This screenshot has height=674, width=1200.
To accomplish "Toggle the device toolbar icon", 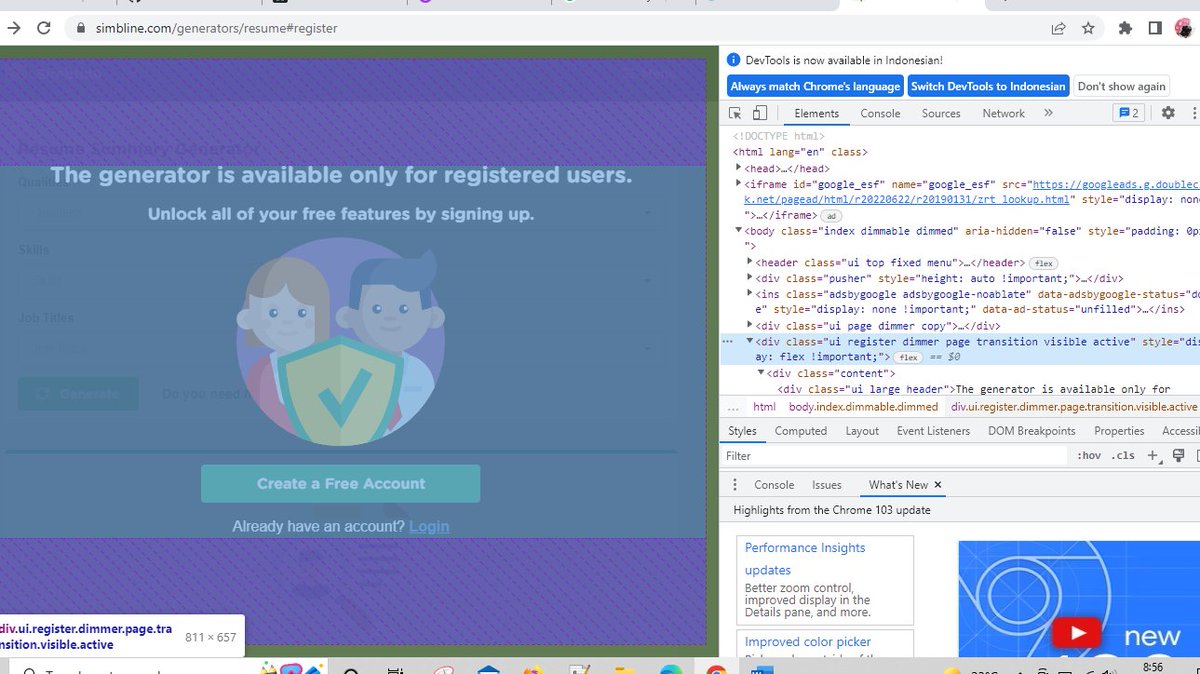I will click(x=760, y=113).
